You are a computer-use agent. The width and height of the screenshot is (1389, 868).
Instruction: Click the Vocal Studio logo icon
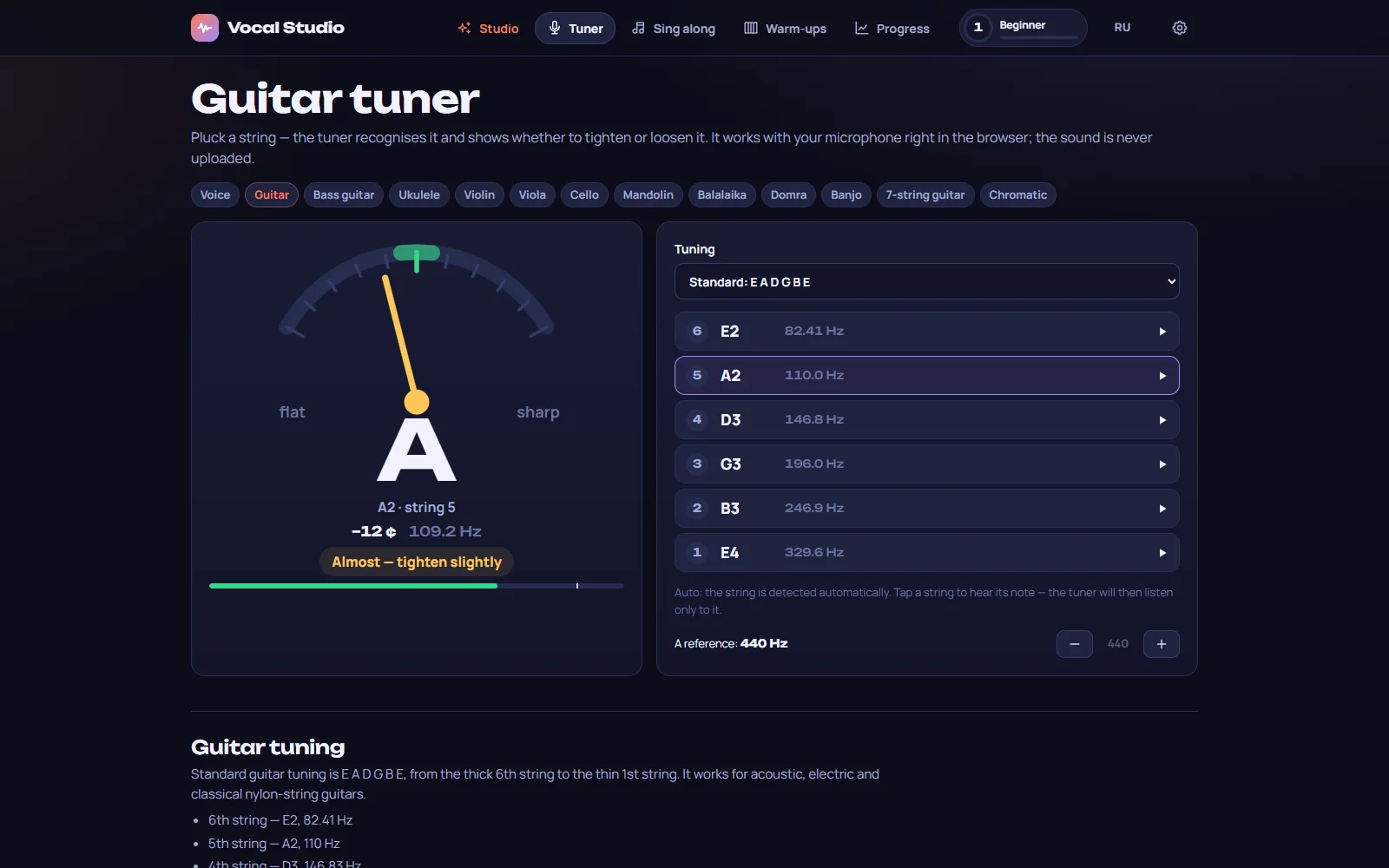[205, 28]
